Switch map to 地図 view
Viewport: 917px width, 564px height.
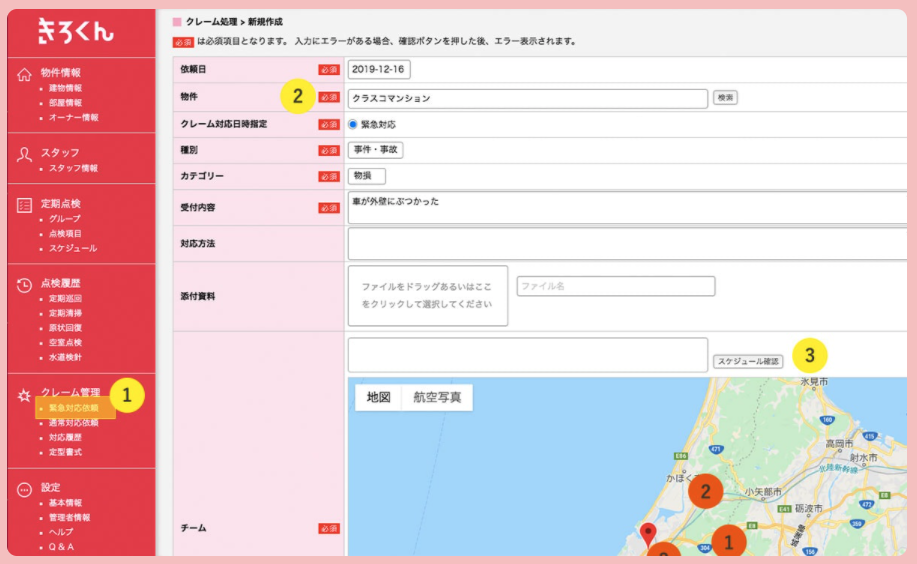point(378,397)
